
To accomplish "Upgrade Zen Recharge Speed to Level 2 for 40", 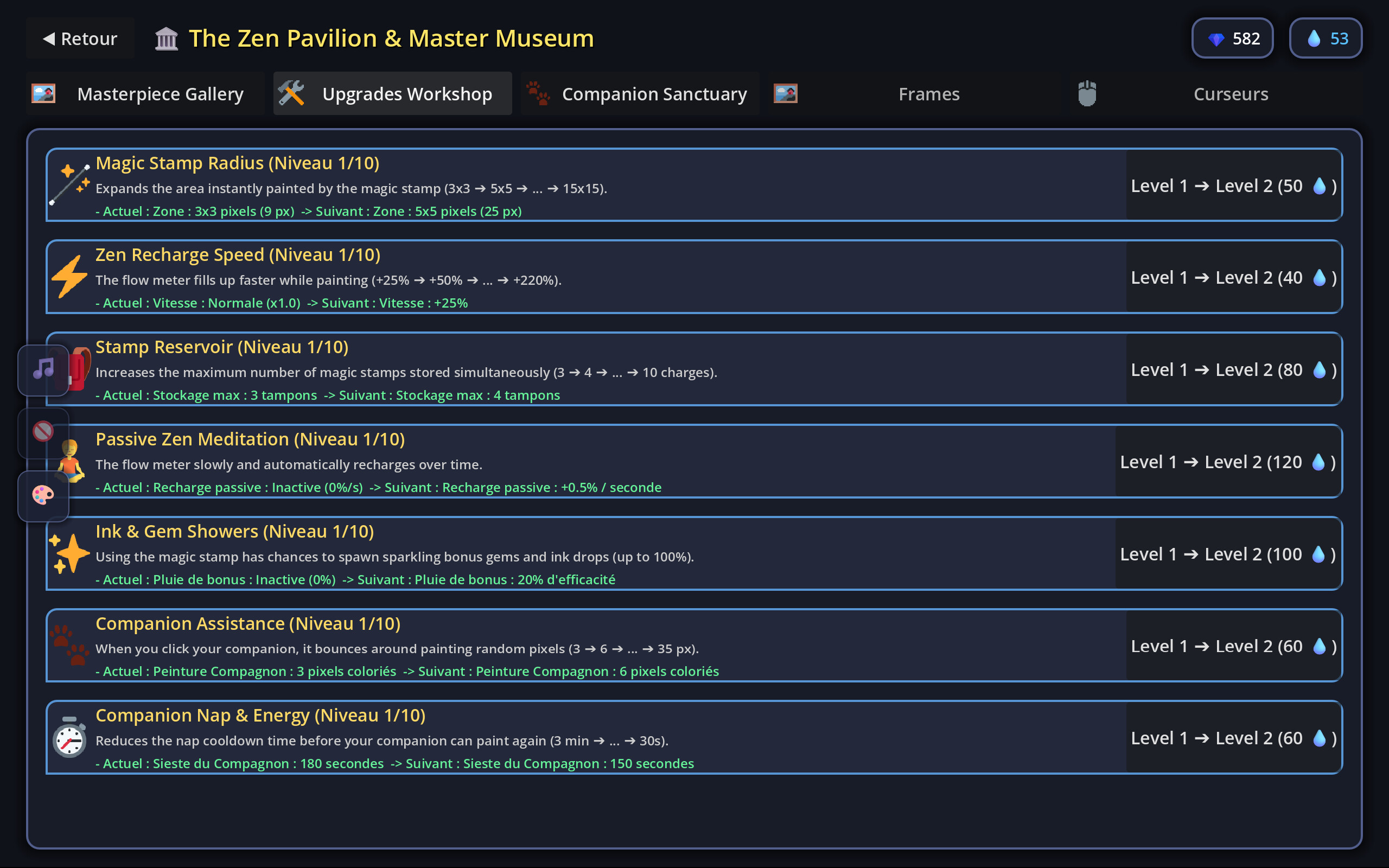I will coord(1233,277).
